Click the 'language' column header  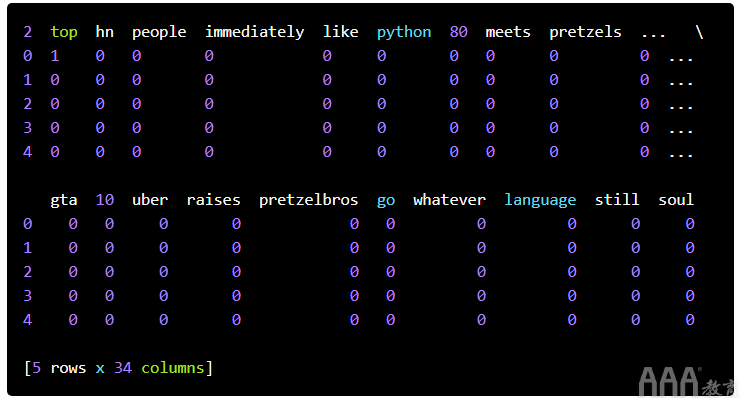540,200
